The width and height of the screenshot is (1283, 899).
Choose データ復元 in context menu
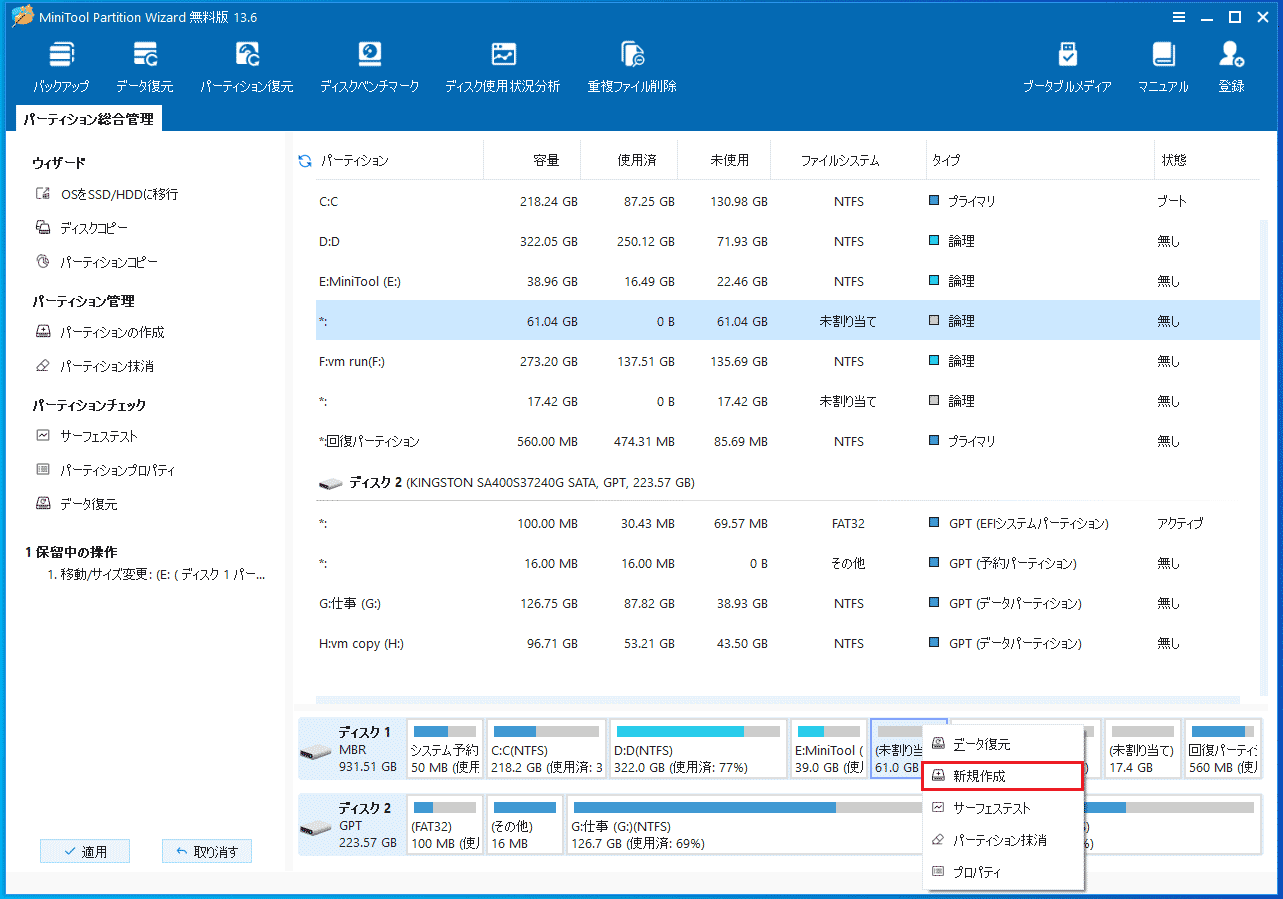(x=1003, y=744)
